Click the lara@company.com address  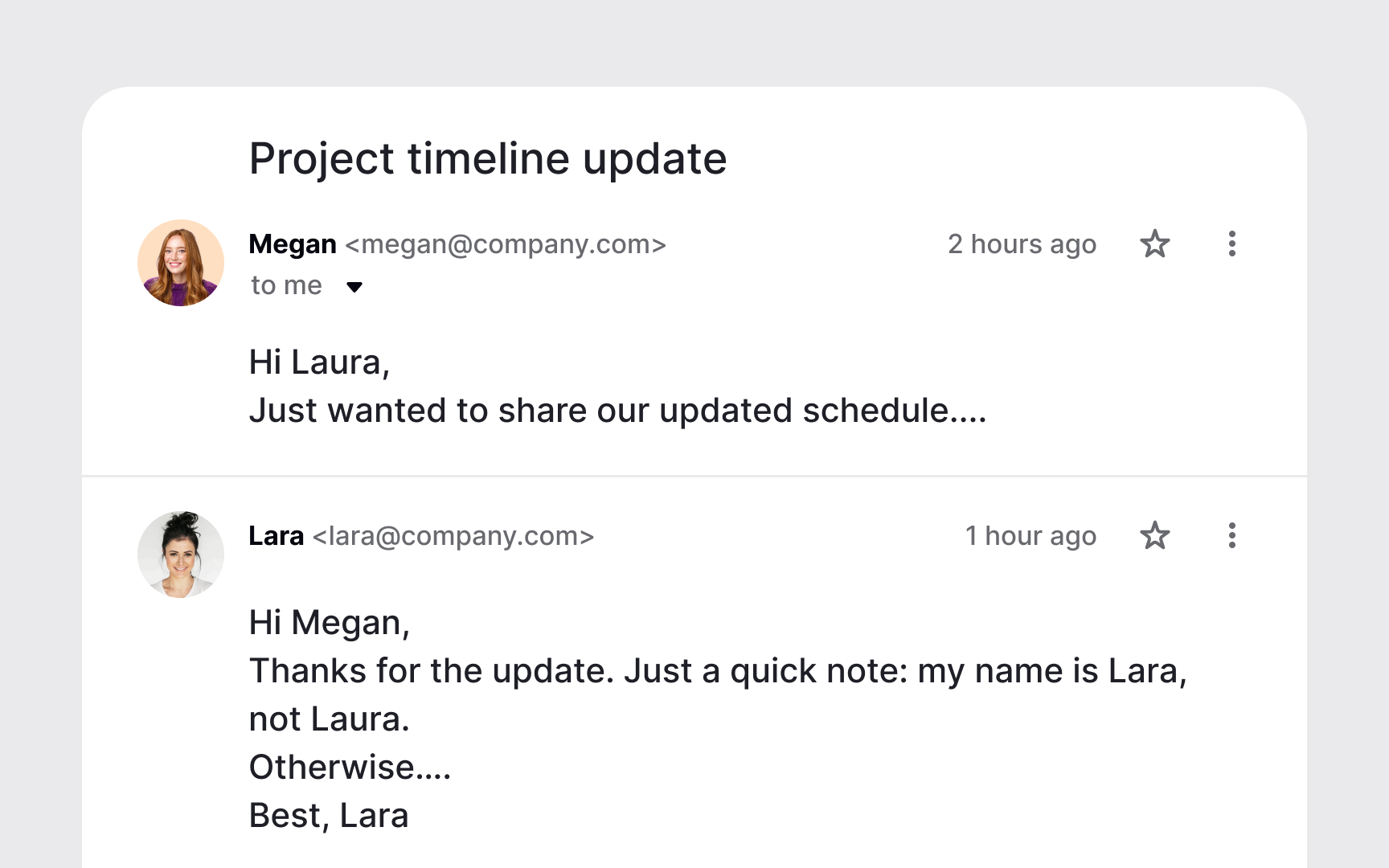453,536
